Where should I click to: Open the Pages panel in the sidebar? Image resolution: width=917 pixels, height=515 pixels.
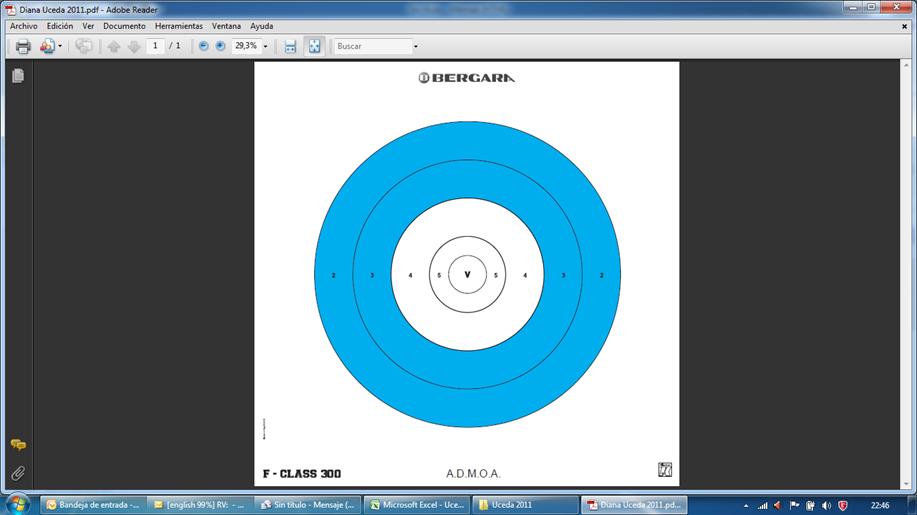click(17, 76)
